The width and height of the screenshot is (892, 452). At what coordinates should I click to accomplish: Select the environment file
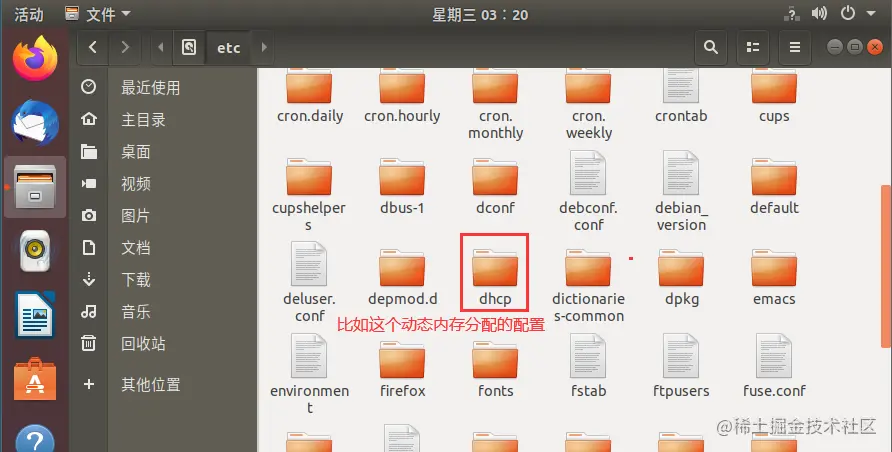click(x=309, y=375)
